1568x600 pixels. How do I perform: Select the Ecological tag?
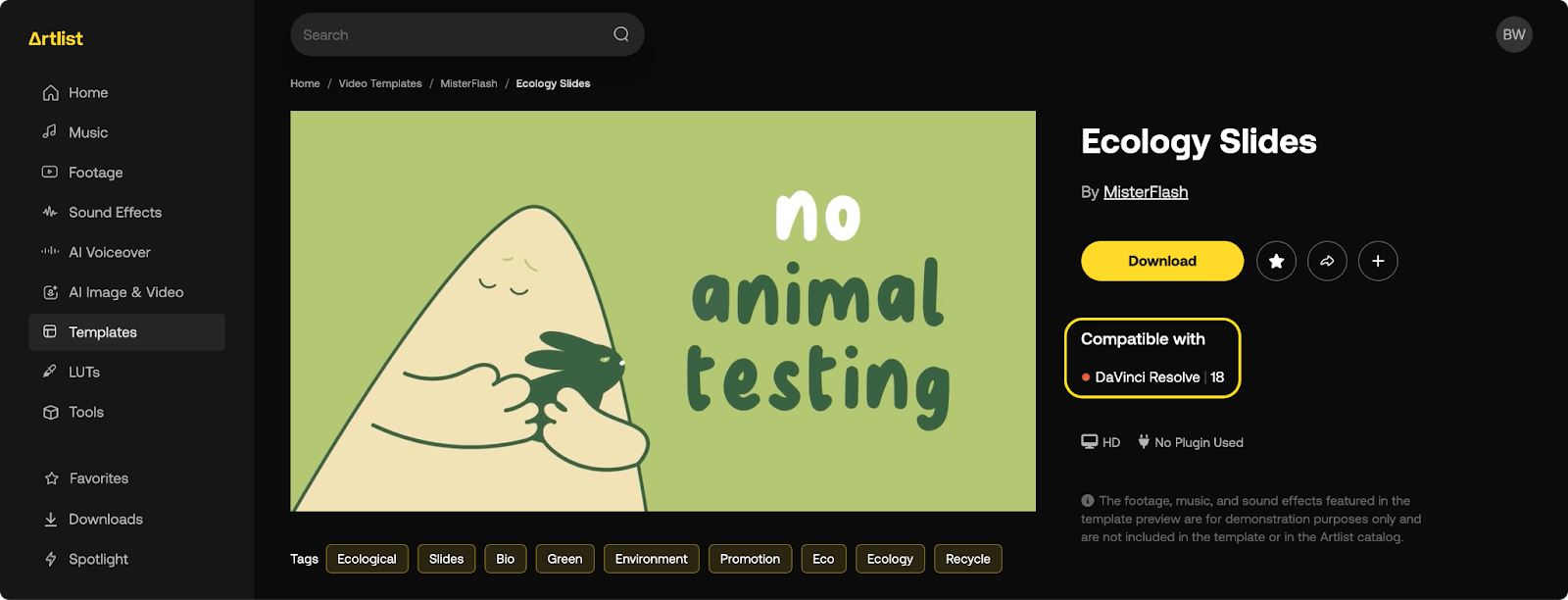tap(367, 559)
